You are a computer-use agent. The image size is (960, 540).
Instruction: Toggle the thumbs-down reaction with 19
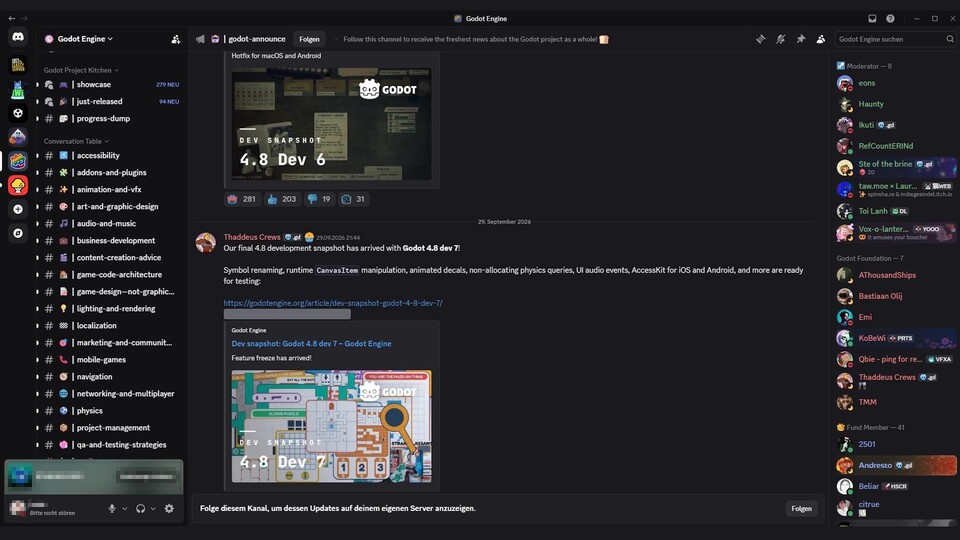(319, 199)
